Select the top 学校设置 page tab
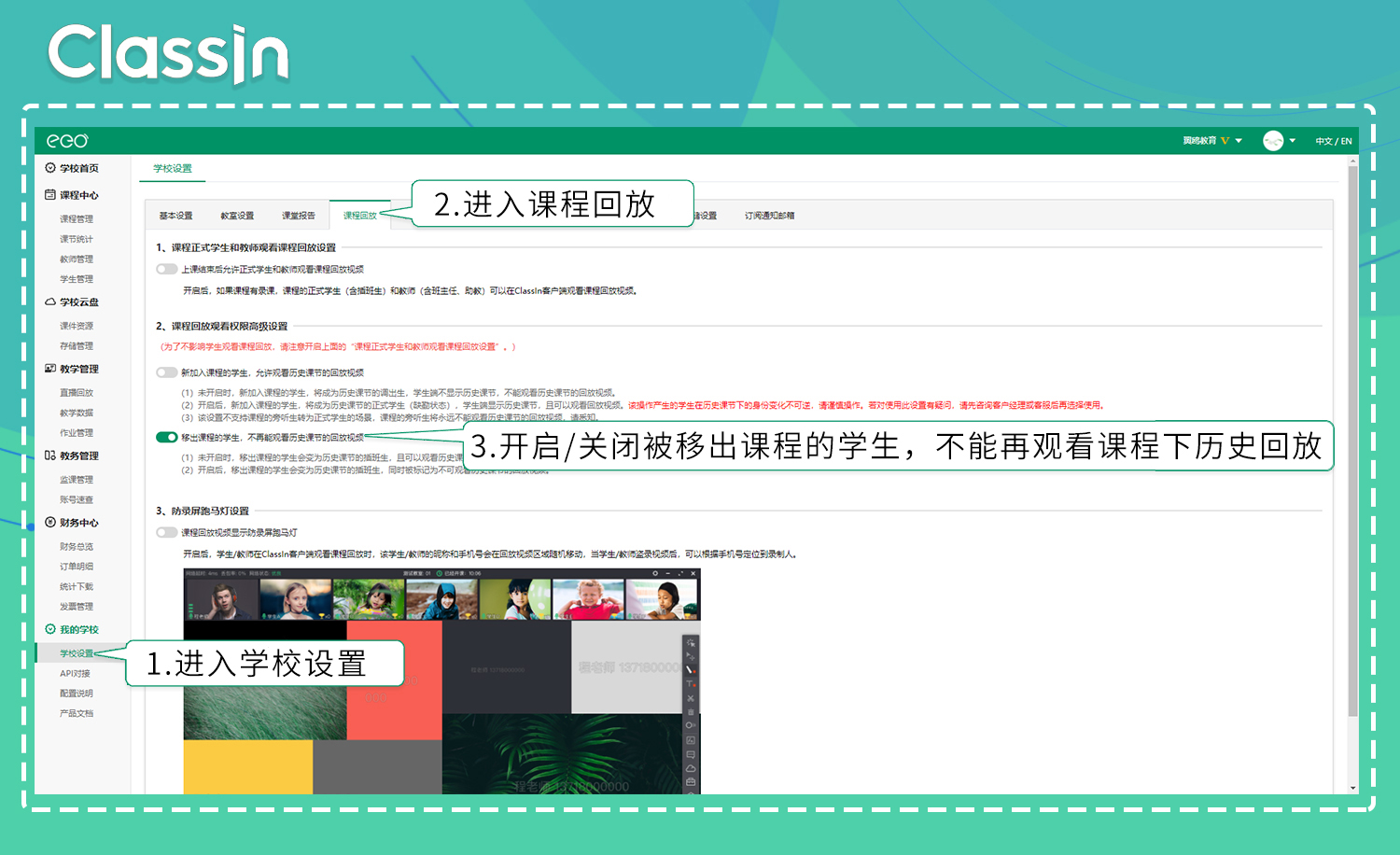Viewport: 1400px width, 855px height. (x=173, y=169)
